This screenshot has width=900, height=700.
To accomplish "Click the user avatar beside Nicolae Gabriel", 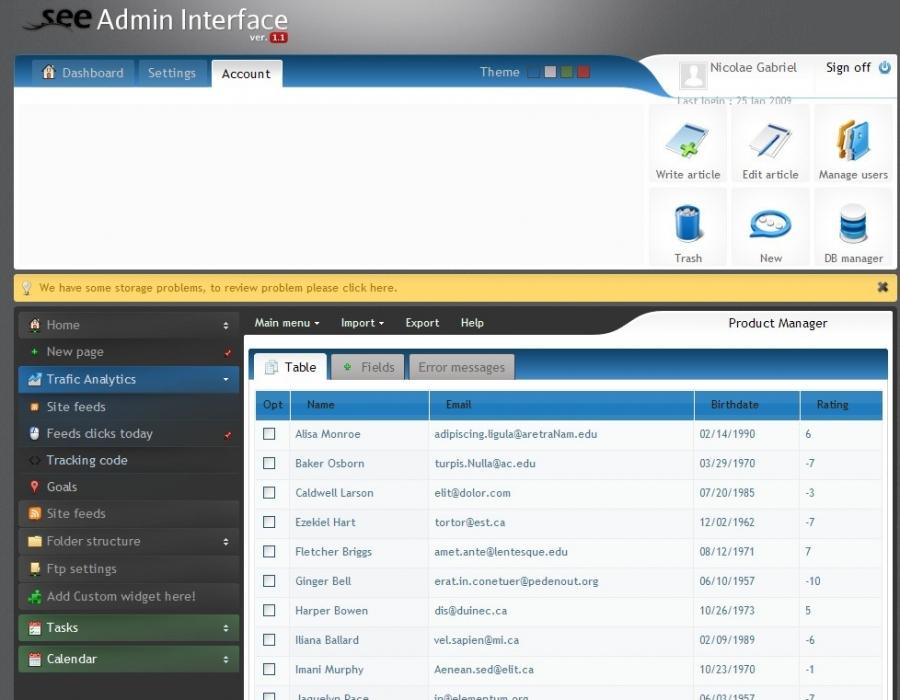I will pyautogui.click(x=693, y=75).
